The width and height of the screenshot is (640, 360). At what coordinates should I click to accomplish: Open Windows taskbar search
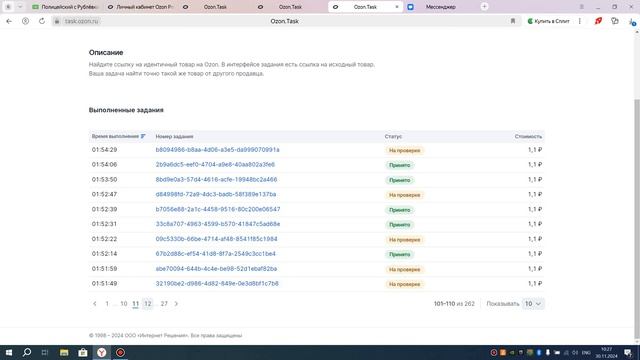(x=27, y=352)
